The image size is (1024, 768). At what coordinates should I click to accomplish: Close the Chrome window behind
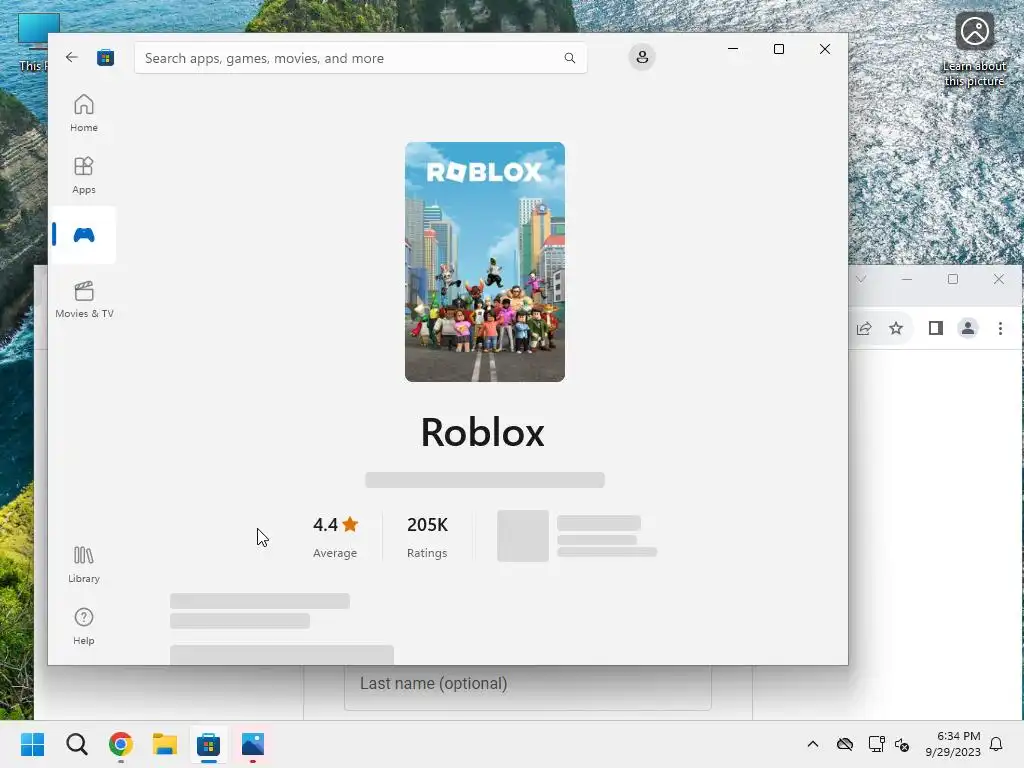coord(999,279)
